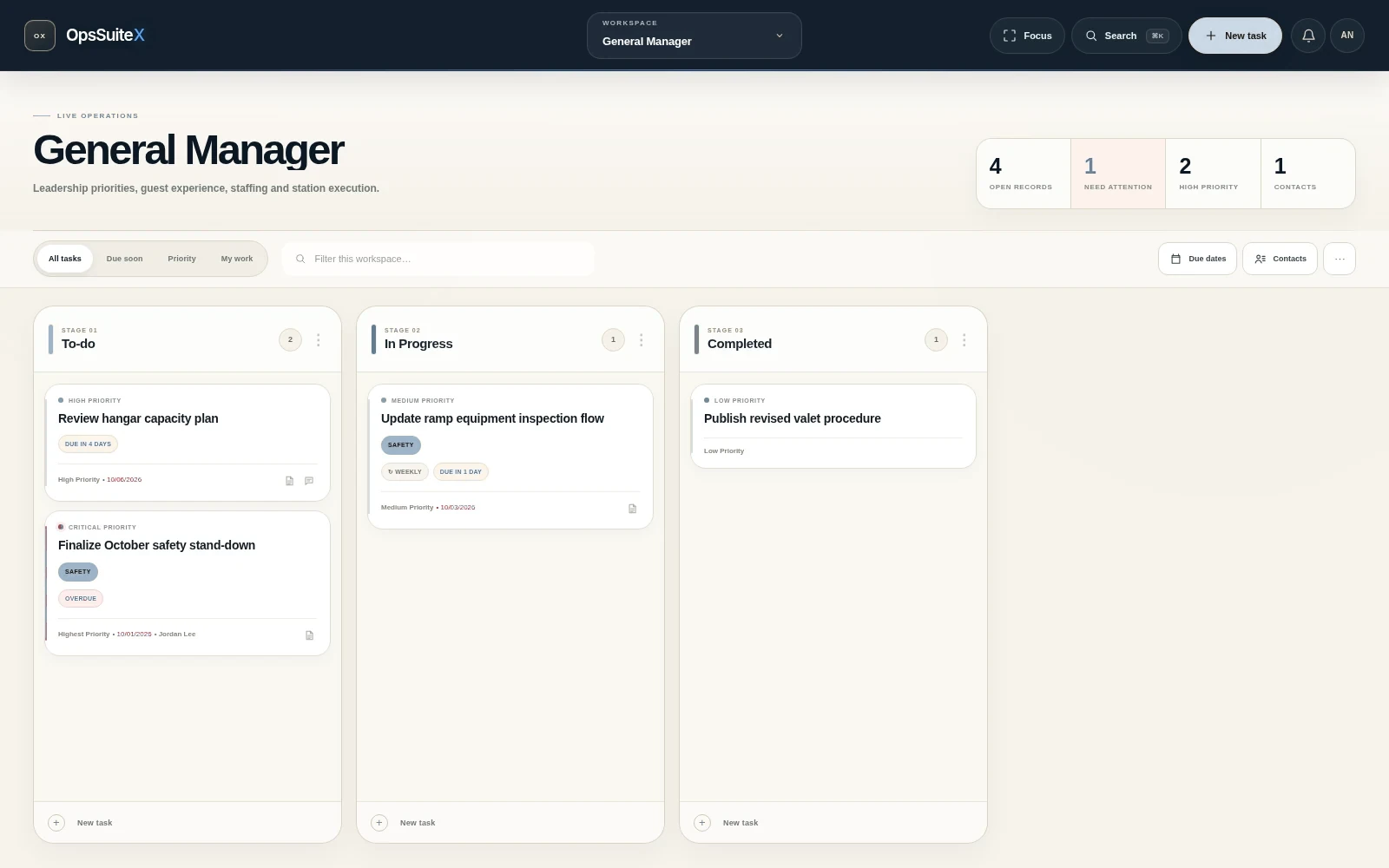Screen dimensions: 1389x868
Task: Open the Open Records stat tile
Action: [x=1024, y=174]
